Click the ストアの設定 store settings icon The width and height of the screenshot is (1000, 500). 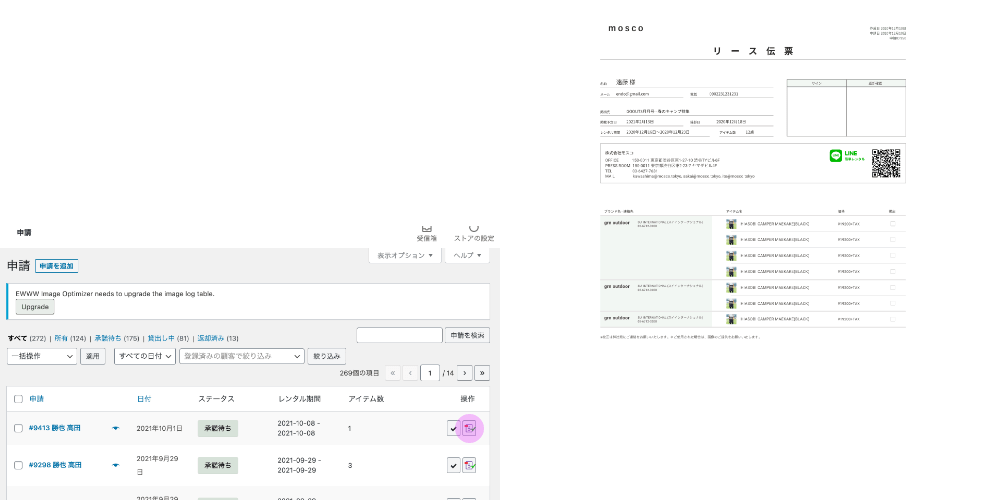click(474, 230)
